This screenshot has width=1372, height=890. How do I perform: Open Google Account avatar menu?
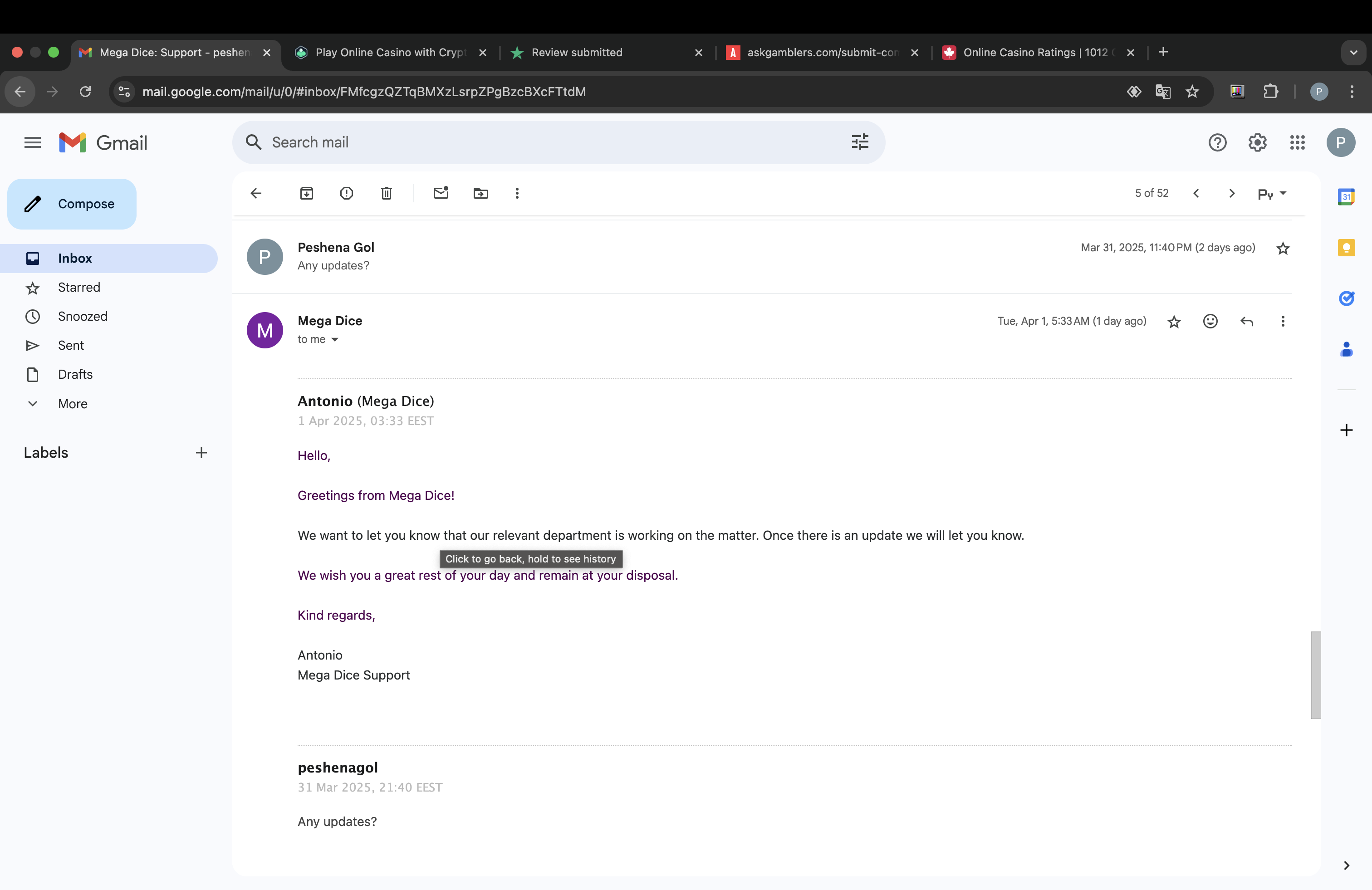(x=1341, y=142)
